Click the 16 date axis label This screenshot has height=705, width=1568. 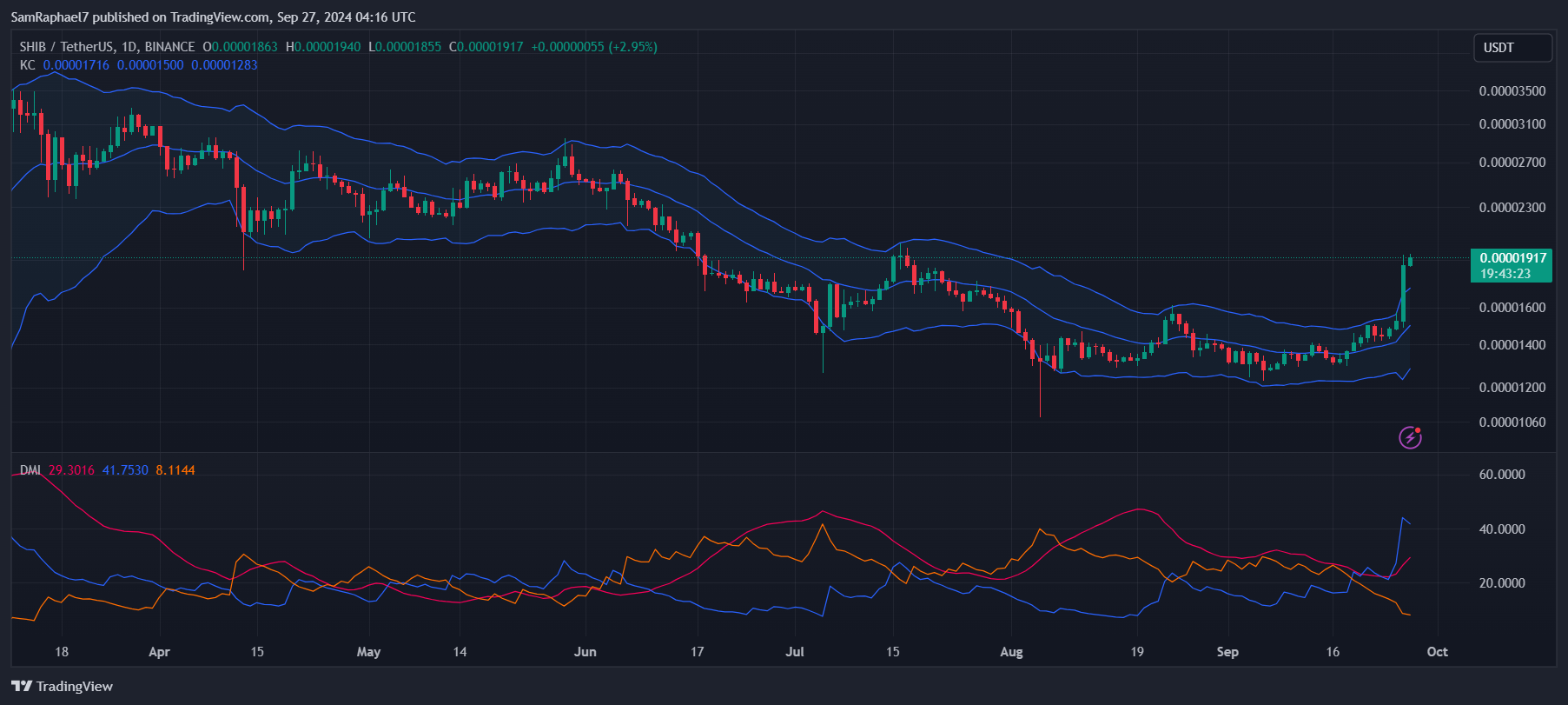(1333, 652)
